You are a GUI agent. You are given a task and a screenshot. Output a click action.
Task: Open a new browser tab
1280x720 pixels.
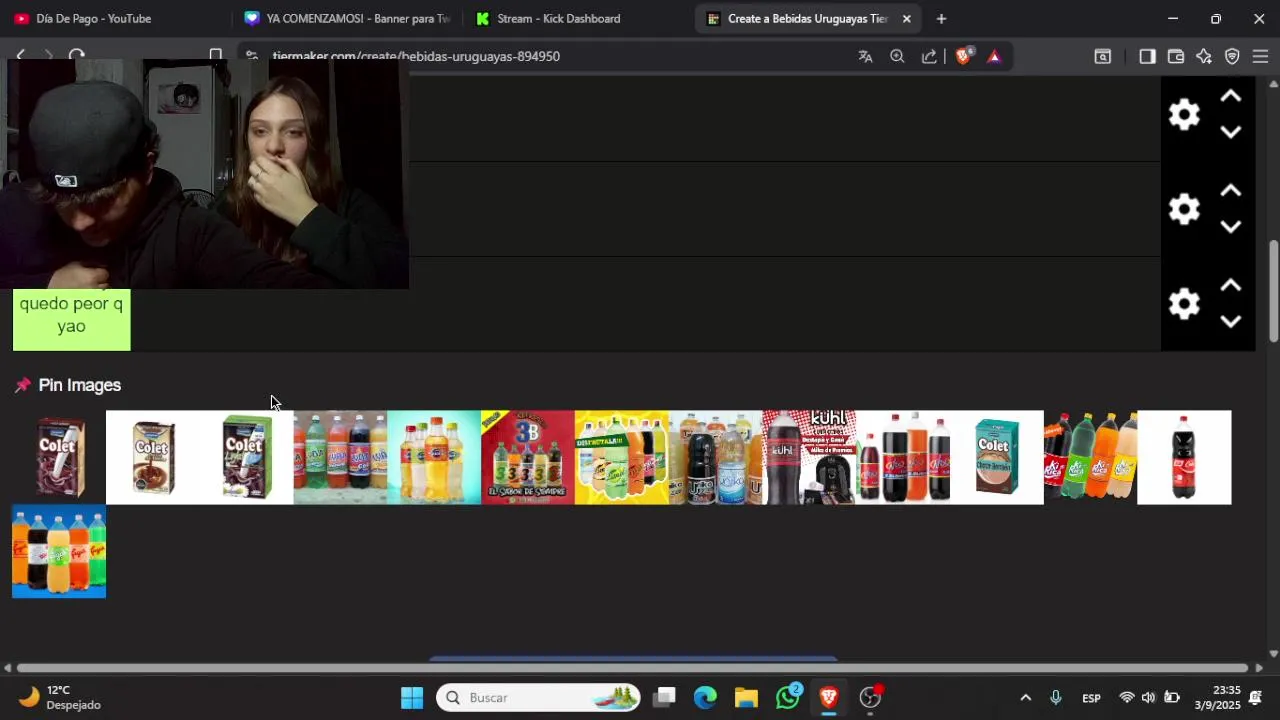(x=941, y=18)
